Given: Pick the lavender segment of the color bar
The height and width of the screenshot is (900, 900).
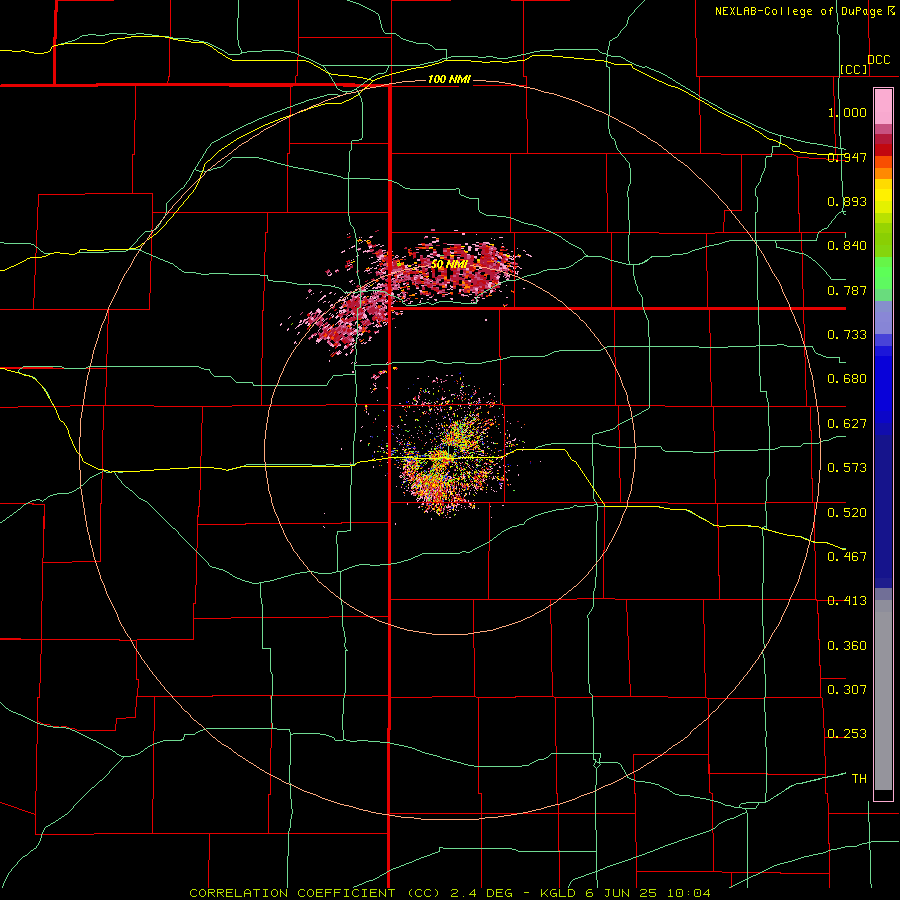Looking at the screenshot, I should (x=883, y=318).
